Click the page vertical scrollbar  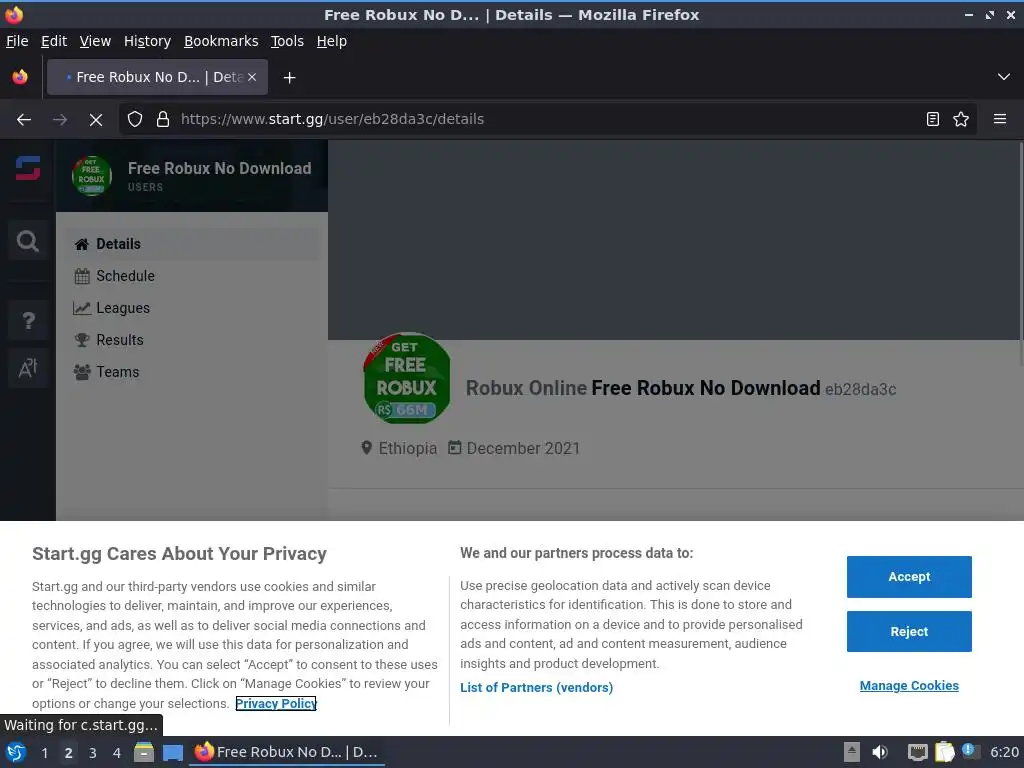1020,251
